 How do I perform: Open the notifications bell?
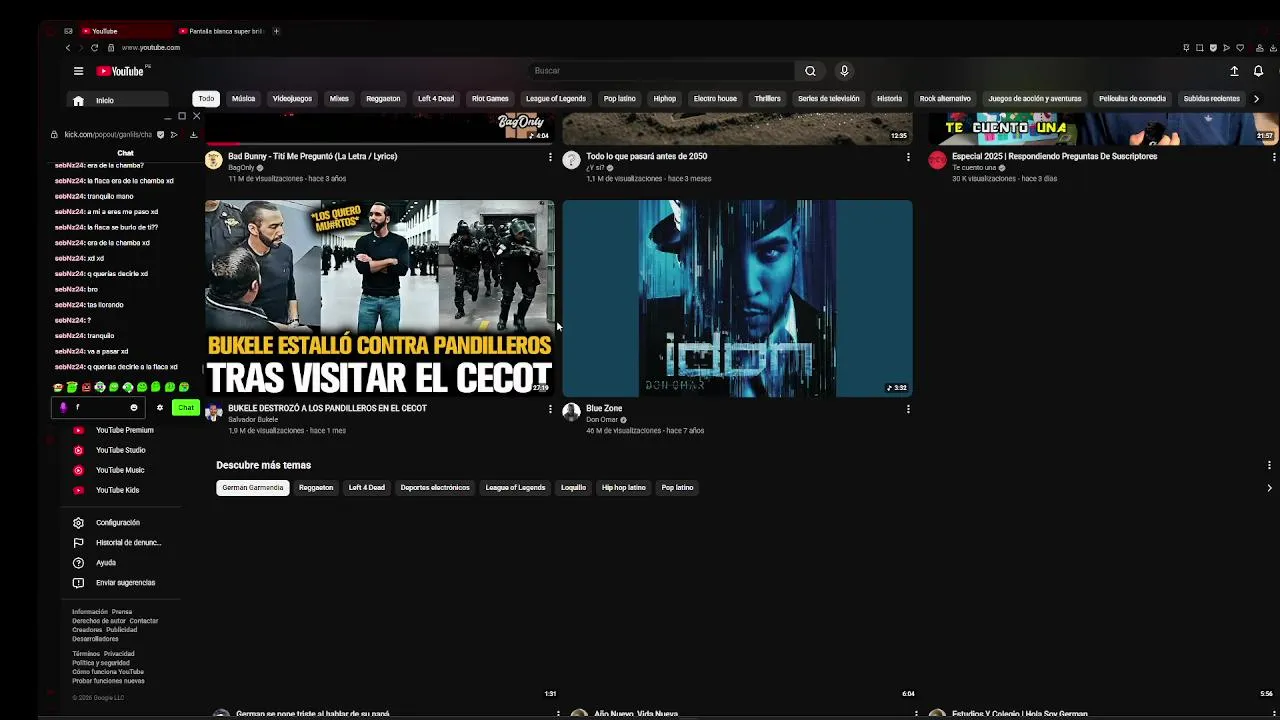[x=1258, y=71]
